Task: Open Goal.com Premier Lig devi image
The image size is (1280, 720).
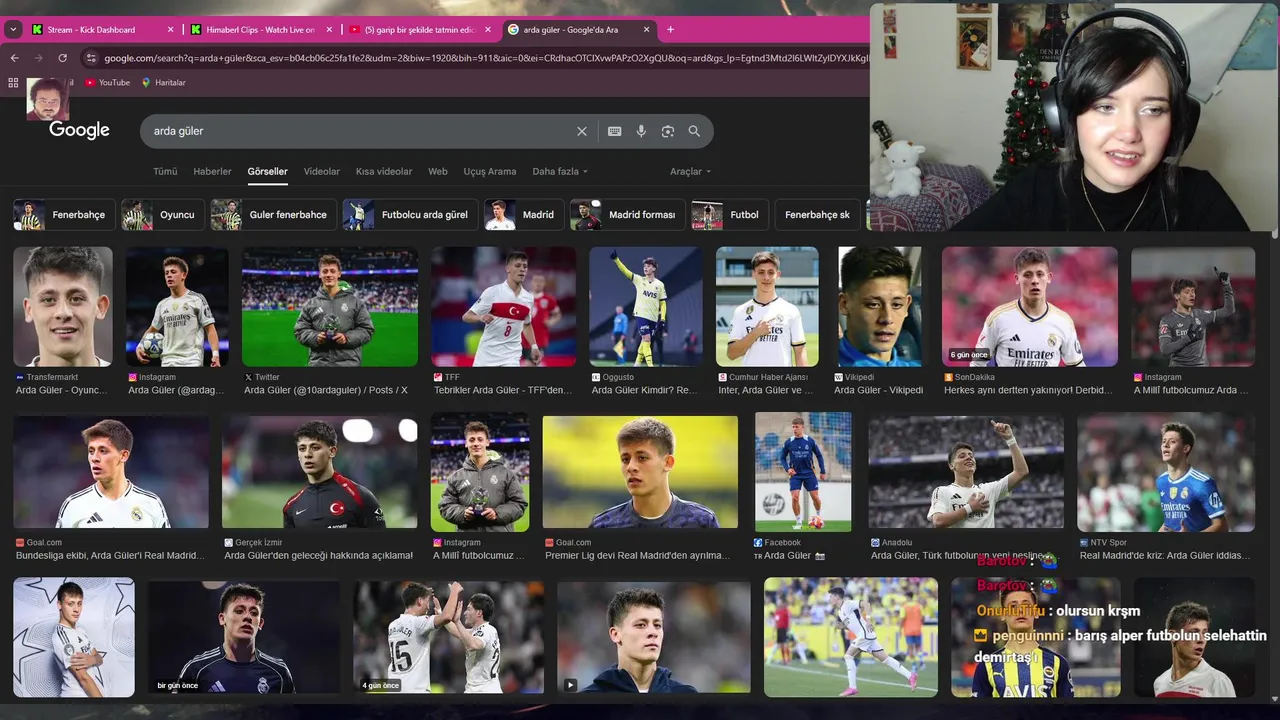Action: 640,472
